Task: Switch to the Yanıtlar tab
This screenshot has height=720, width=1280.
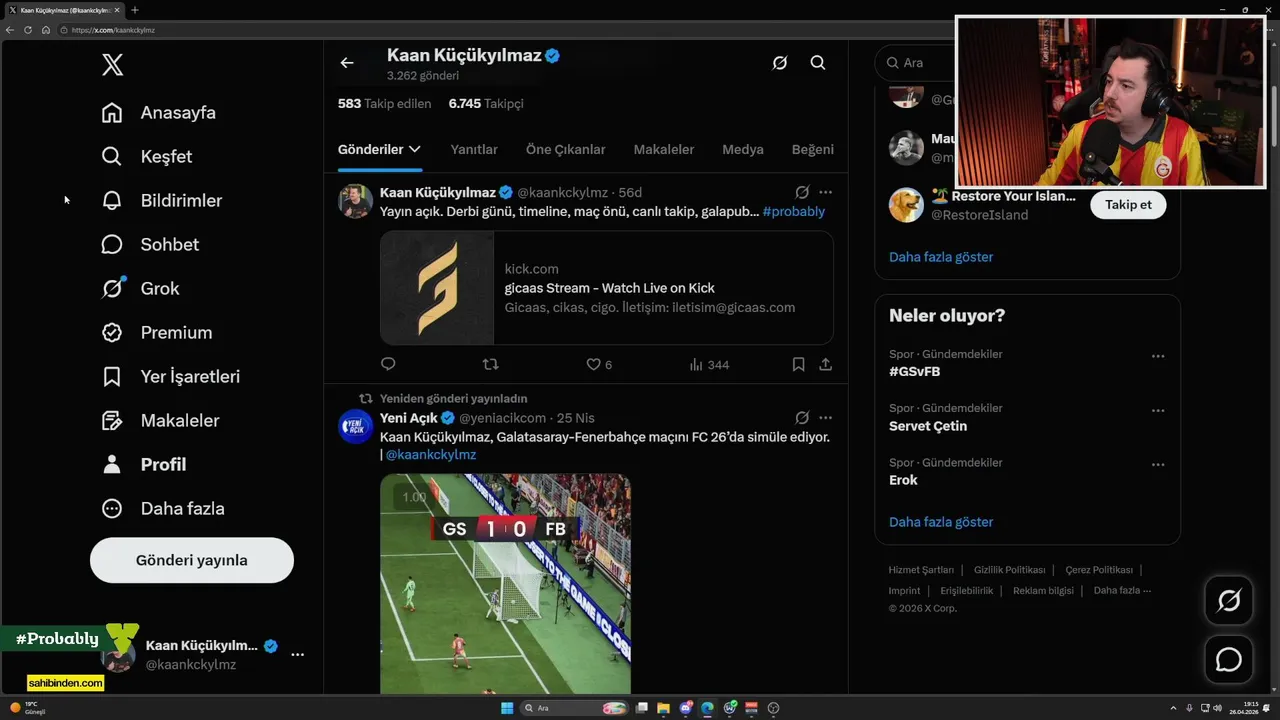Action: pyautogui.click(x=474, y=149)
